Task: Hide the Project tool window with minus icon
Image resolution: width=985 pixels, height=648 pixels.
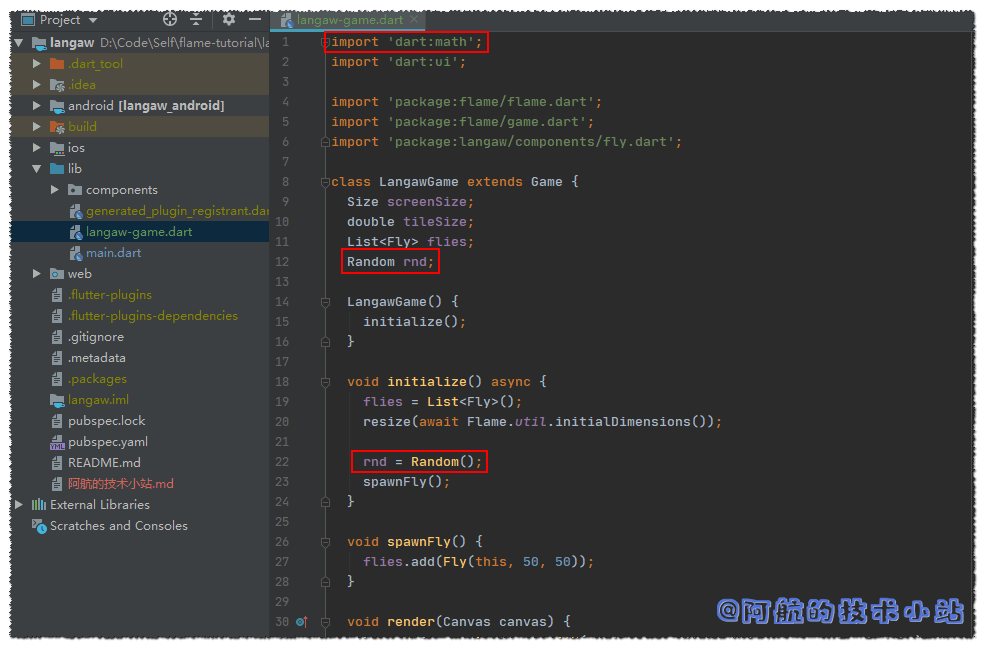Action: click(255, 19)
